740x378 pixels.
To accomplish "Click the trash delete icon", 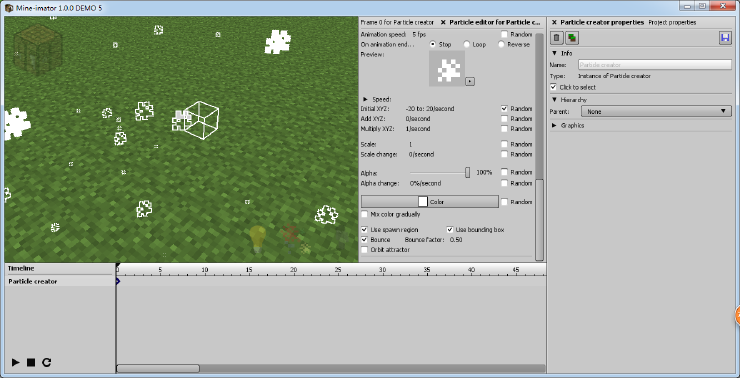I will (557, 38).
